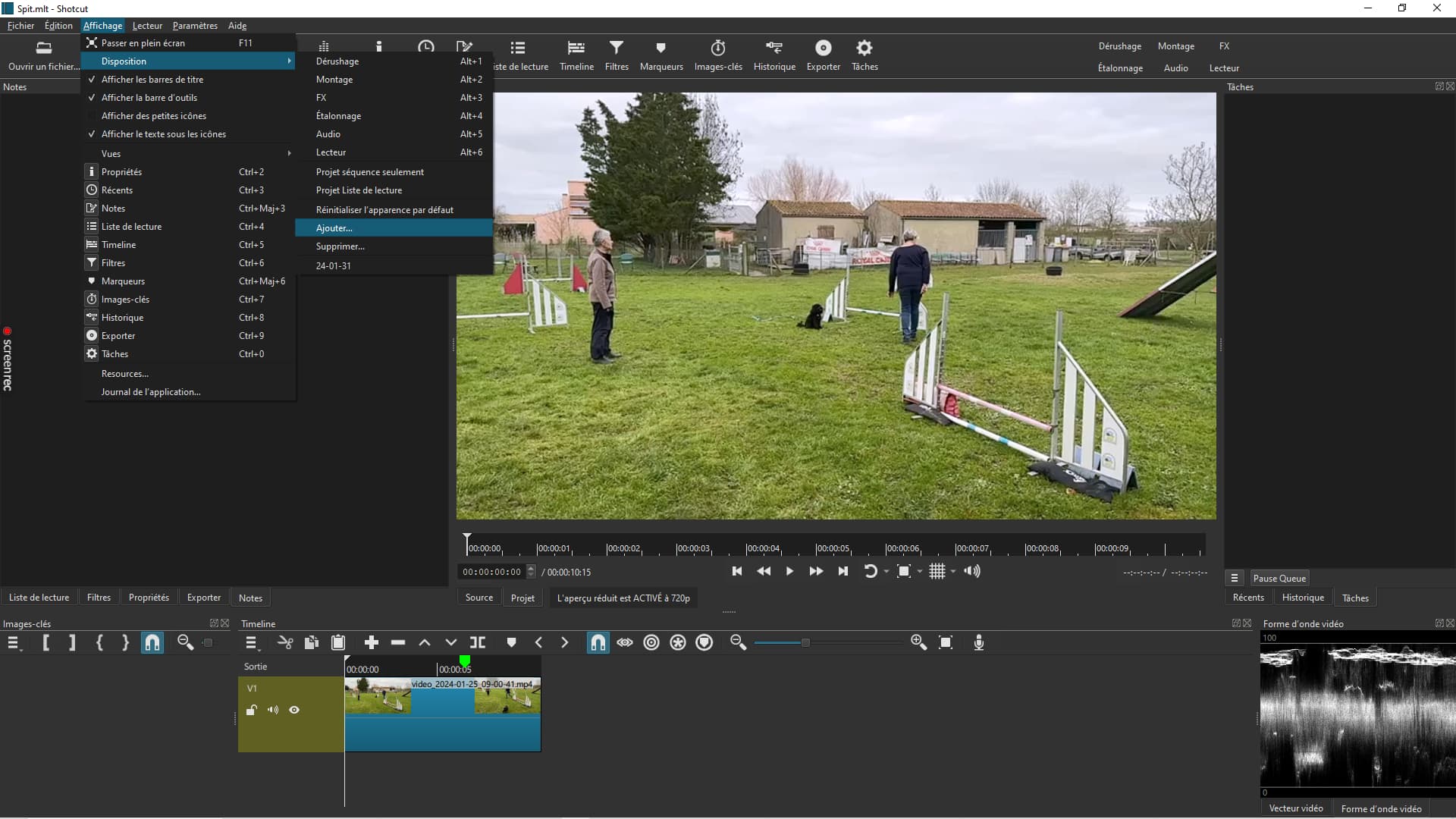Switch to the Projet tab
Viewport: 1456px width, 819px height.
pos(522,598)
